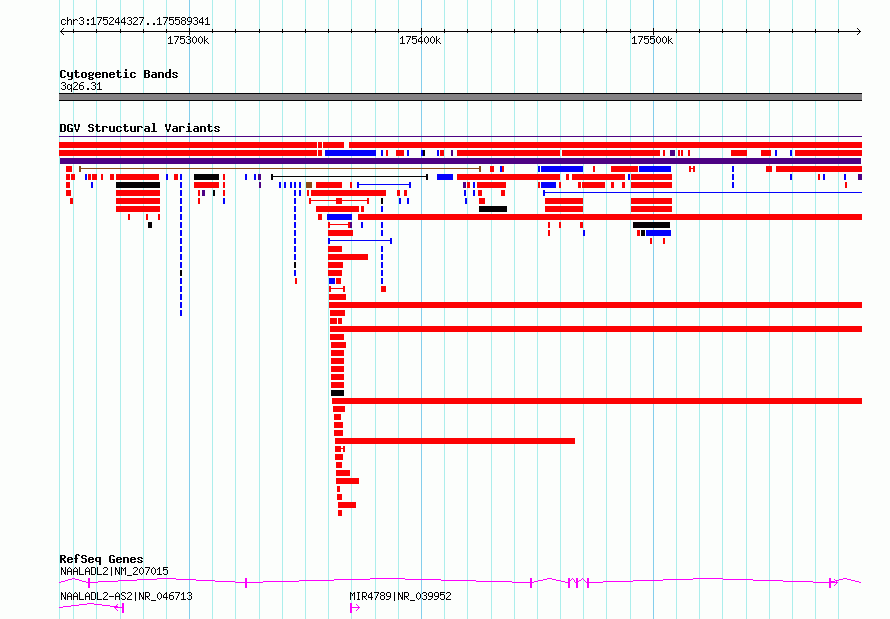This screenshot has width=890, height=619.
Task: Click the ruler's right arrowhead
Action: tap(859, 32)
